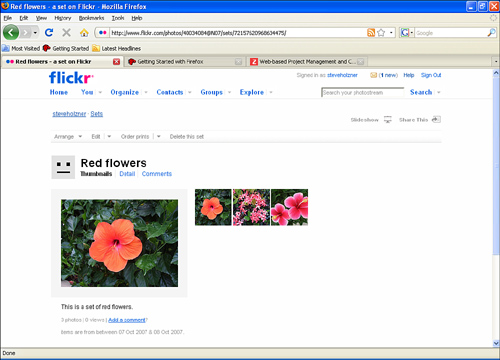The height and width of the screenshot is (360, 500).
Task: Bookmark this page with the star icon
Action: point(381,33)
